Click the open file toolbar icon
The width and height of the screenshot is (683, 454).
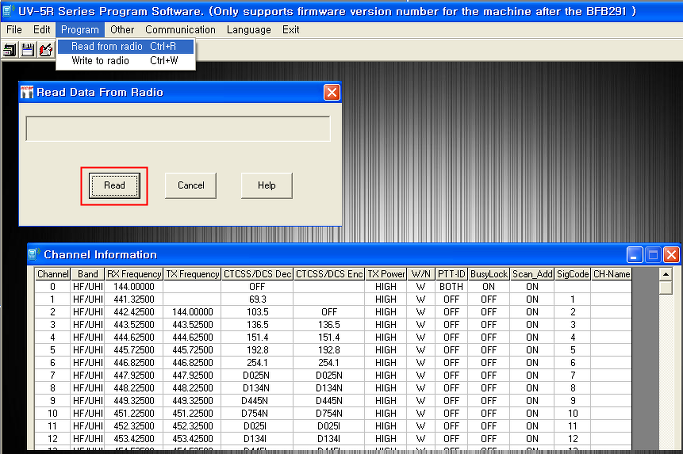pos(10,50)
